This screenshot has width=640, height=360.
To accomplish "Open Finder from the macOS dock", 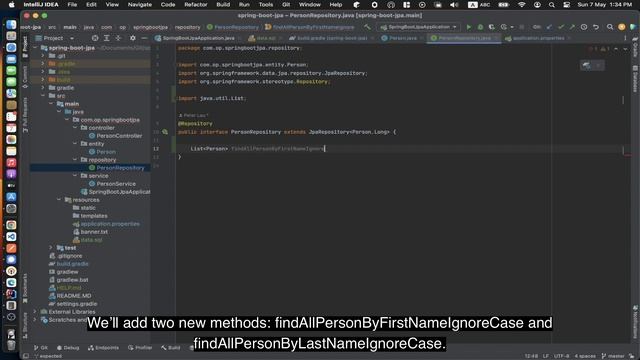I will [x=11, y=24].
